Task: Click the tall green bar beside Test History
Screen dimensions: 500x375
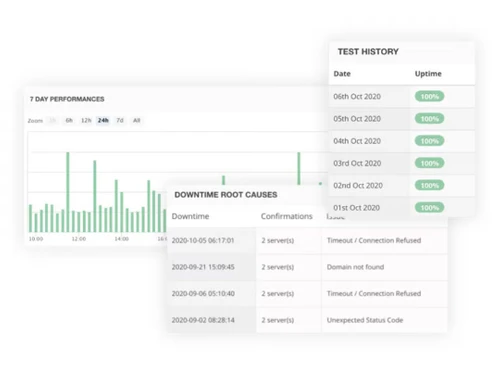Action: (299, 168)
